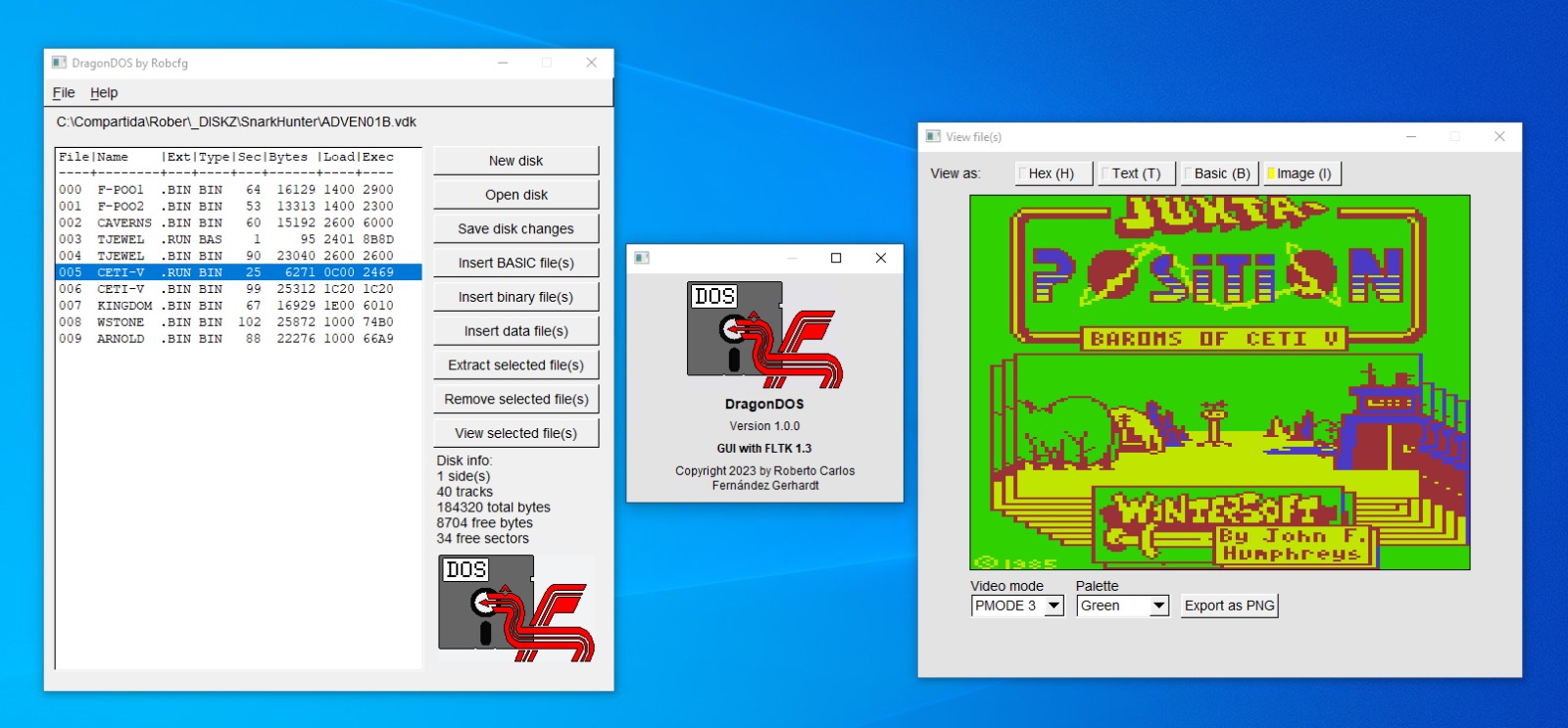The height and width of the screenshot is (728, 1568).
Task: Select Image (I) view mode
Action: coord(1302,173)
